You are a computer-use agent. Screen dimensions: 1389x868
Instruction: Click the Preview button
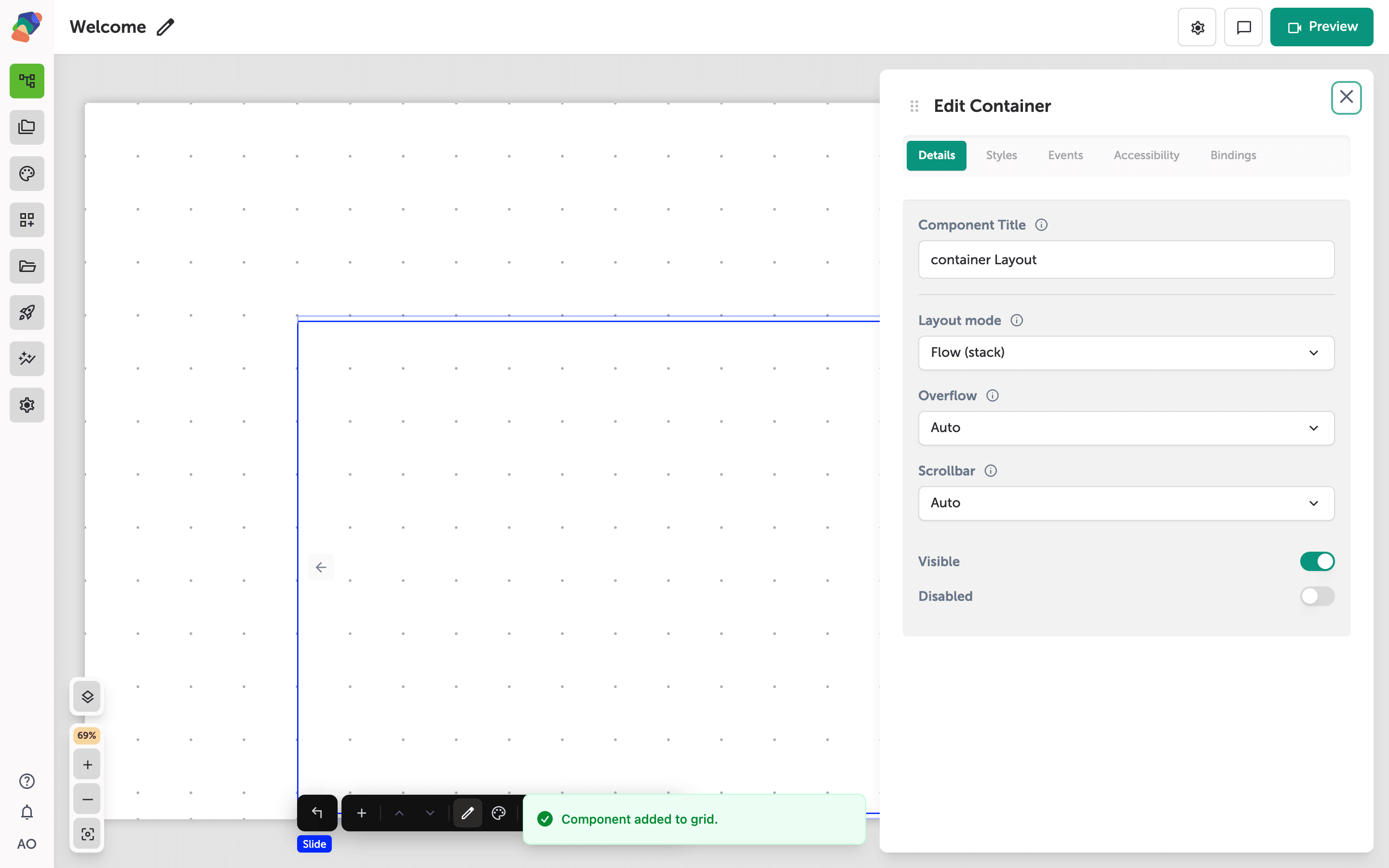[x=1321, y=27]
